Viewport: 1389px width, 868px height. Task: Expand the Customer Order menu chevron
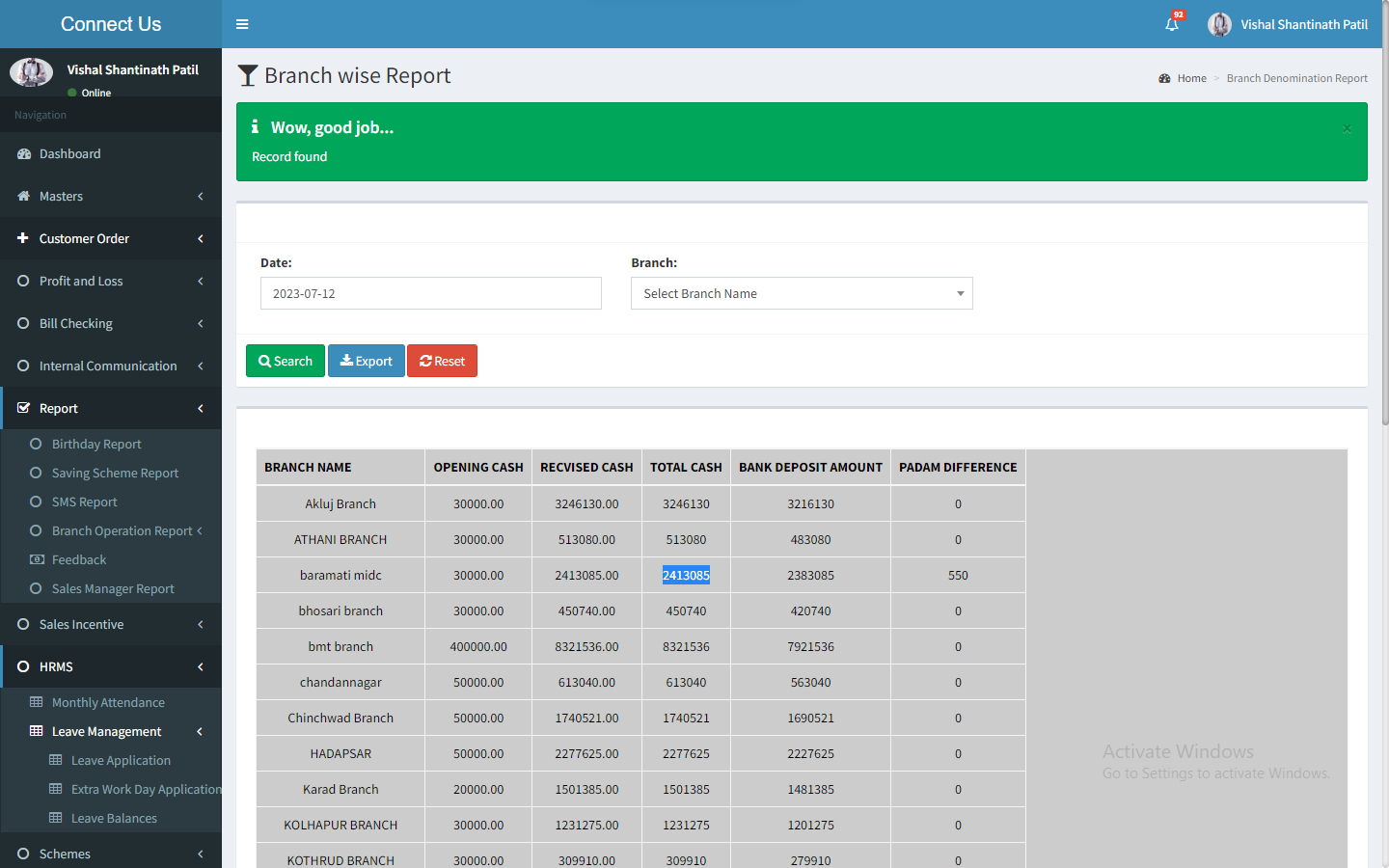201,238
